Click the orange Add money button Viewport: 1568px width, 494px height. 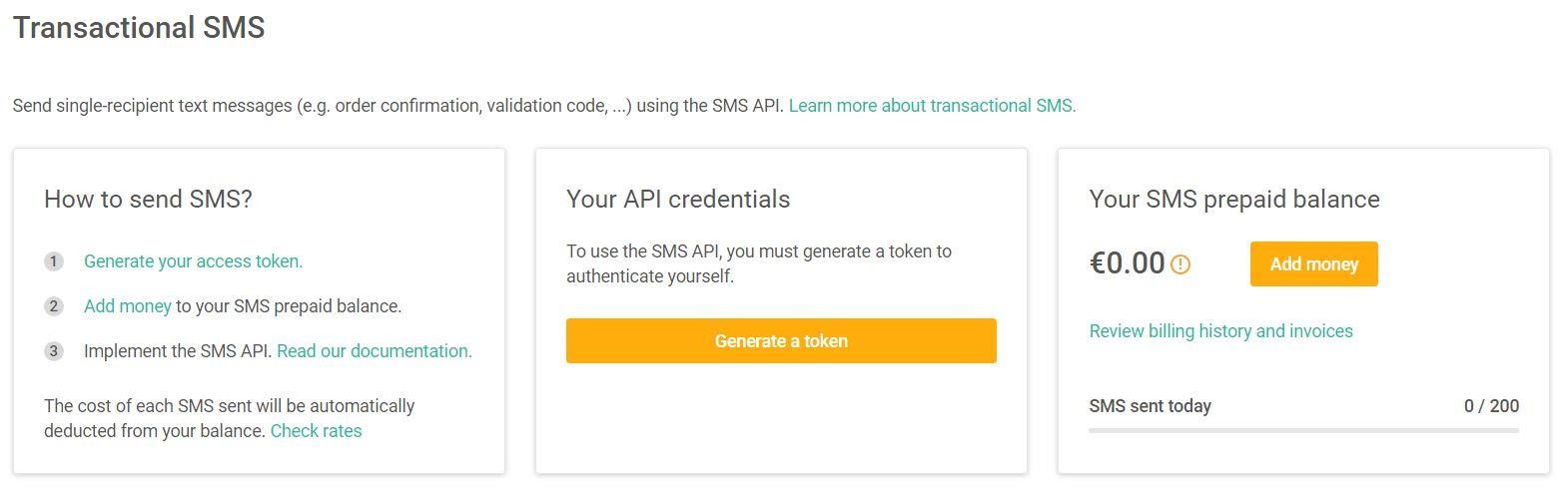(x=1313, y=264)
